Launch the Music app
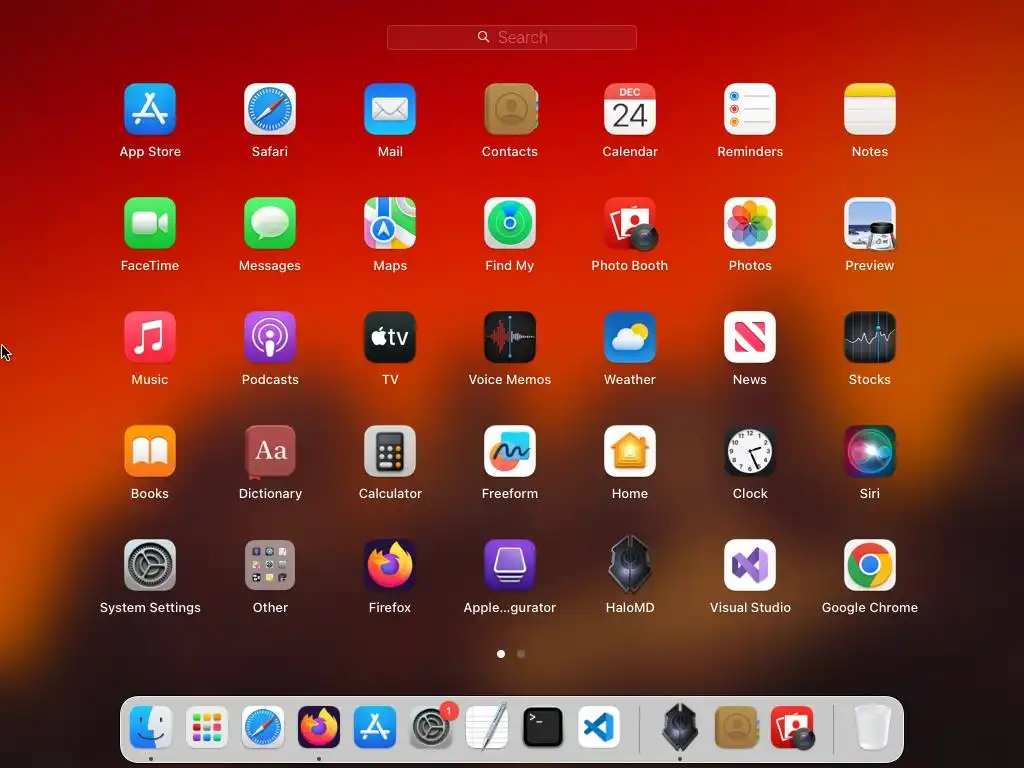This screenshot has height=768, width=1024. (x=150, y=337)
